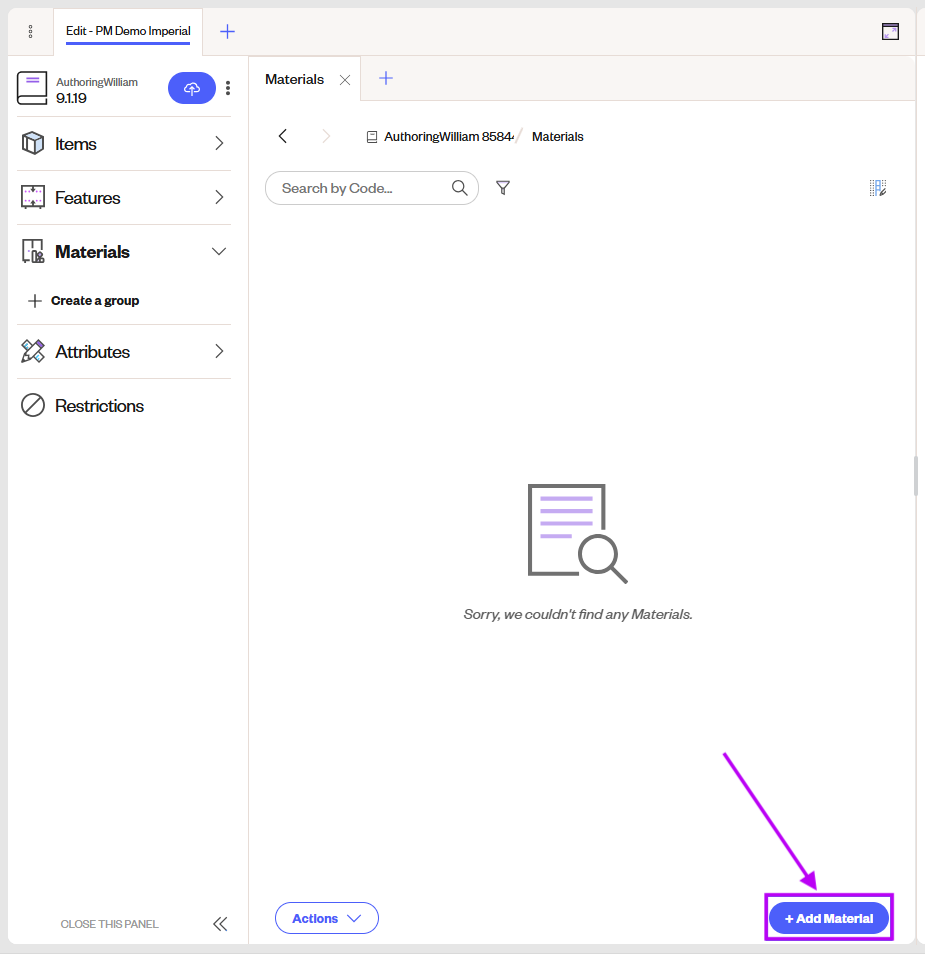The width and height of the screenshot is (925, 954).
Task: Click the vertical scrollbar handle at right edge
Action: click(x=916, y=476)
